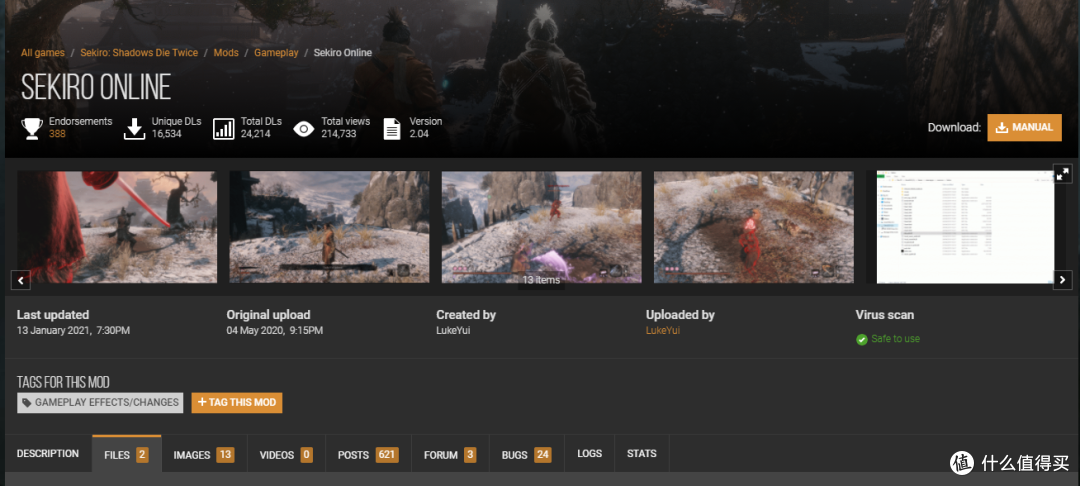This screenshot has height=486, width=1080.
Task: Open the Images tab
Action: (x=204, y=454)
